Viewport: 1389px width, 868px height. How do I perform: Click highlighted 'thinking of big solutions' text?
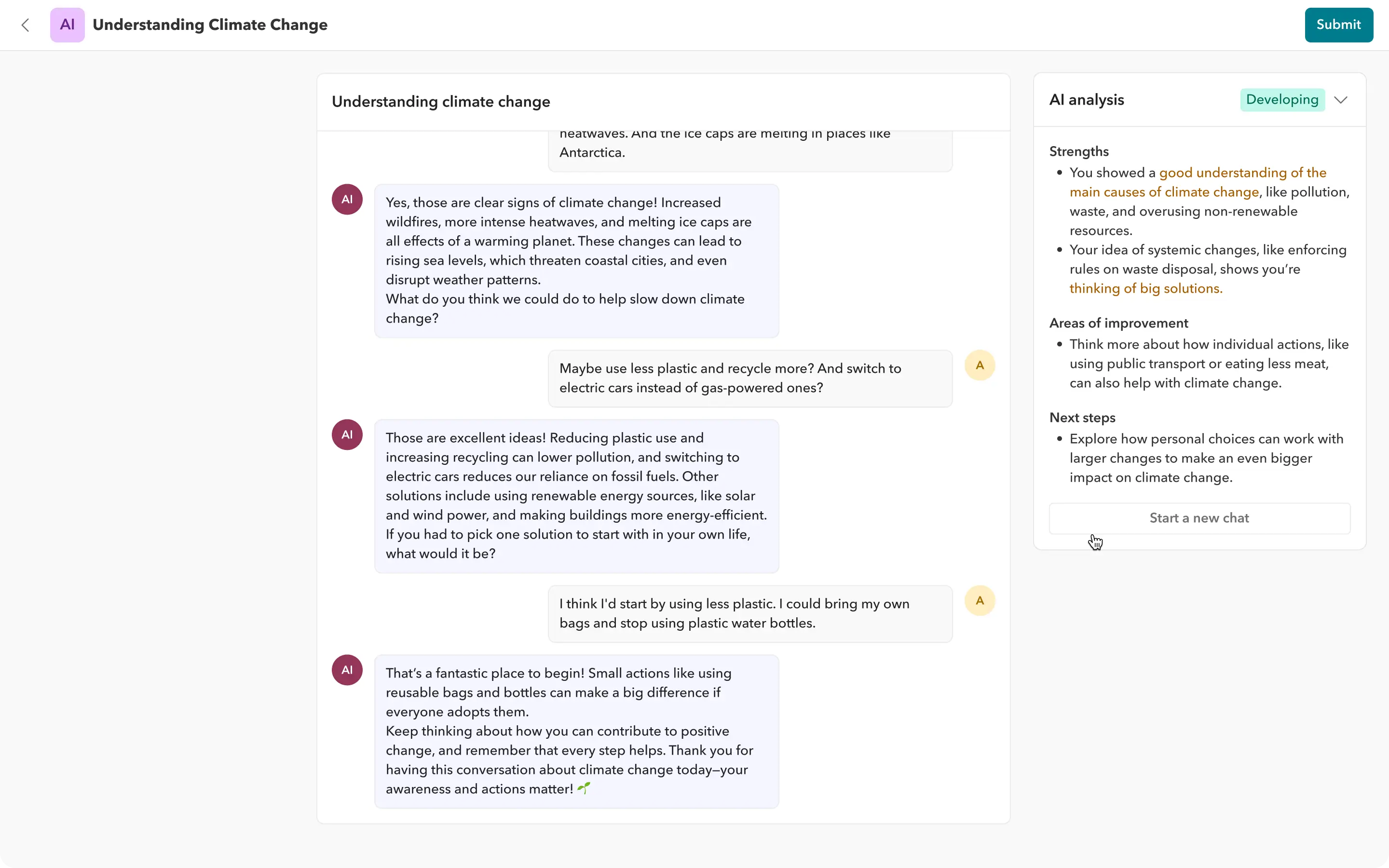tap(1145, 289)
